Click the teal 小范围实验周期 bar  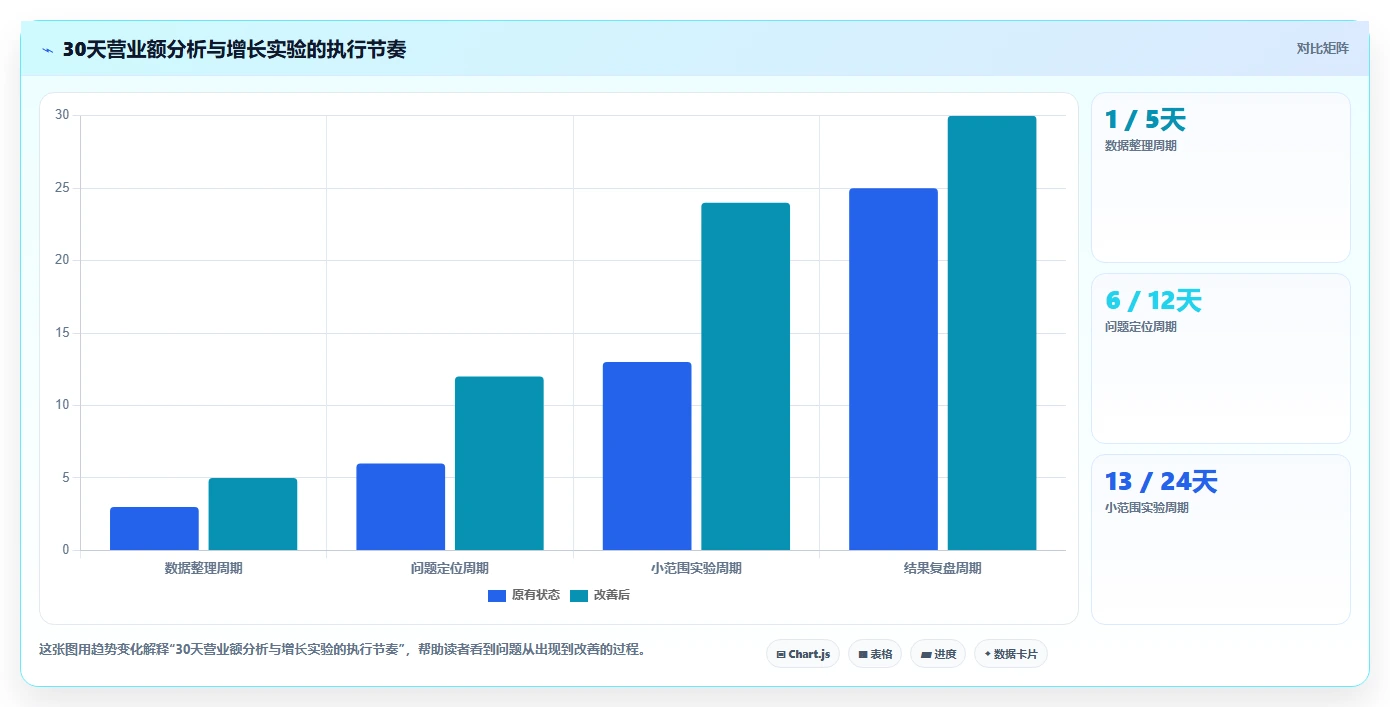point(746,376)
